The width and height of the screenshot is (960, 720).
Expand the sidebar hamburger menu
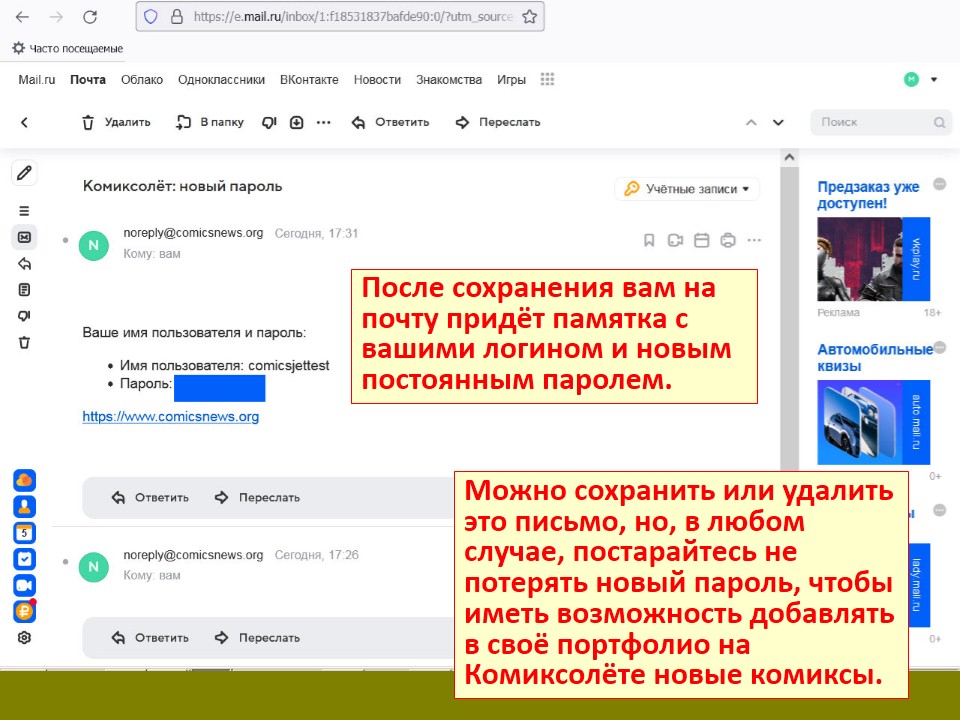point(24,211)
